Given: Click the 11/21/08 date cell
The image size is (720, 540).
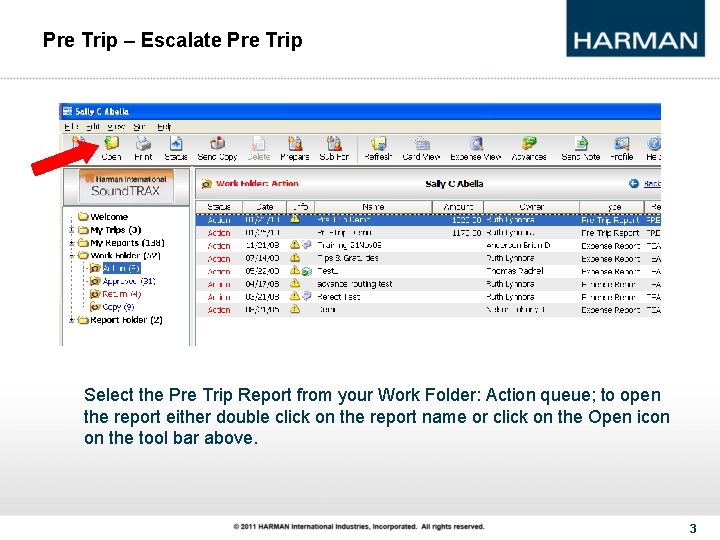Looking at the screenshot, I should [262, 245].
